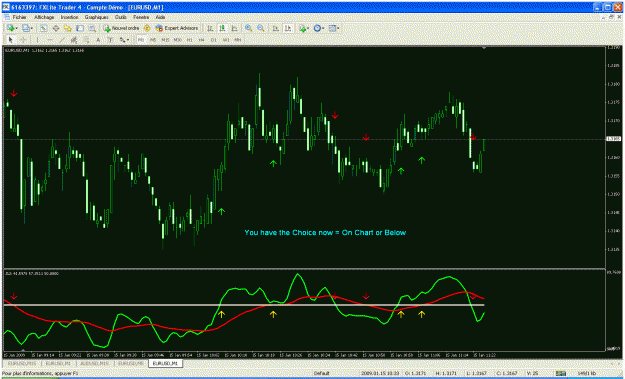Viewport: 625px width, 379px height.
Task: Switch to line chart display
Action: pyautogui.click(x=234, y=28)
